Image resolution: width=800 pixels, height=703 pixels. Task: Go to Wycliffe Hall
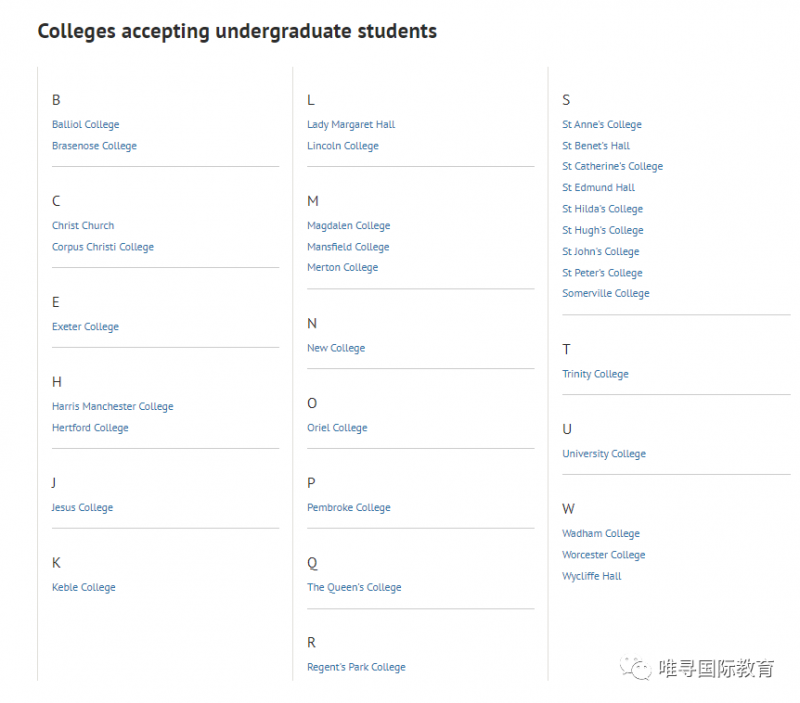click(x=592, y=576)
